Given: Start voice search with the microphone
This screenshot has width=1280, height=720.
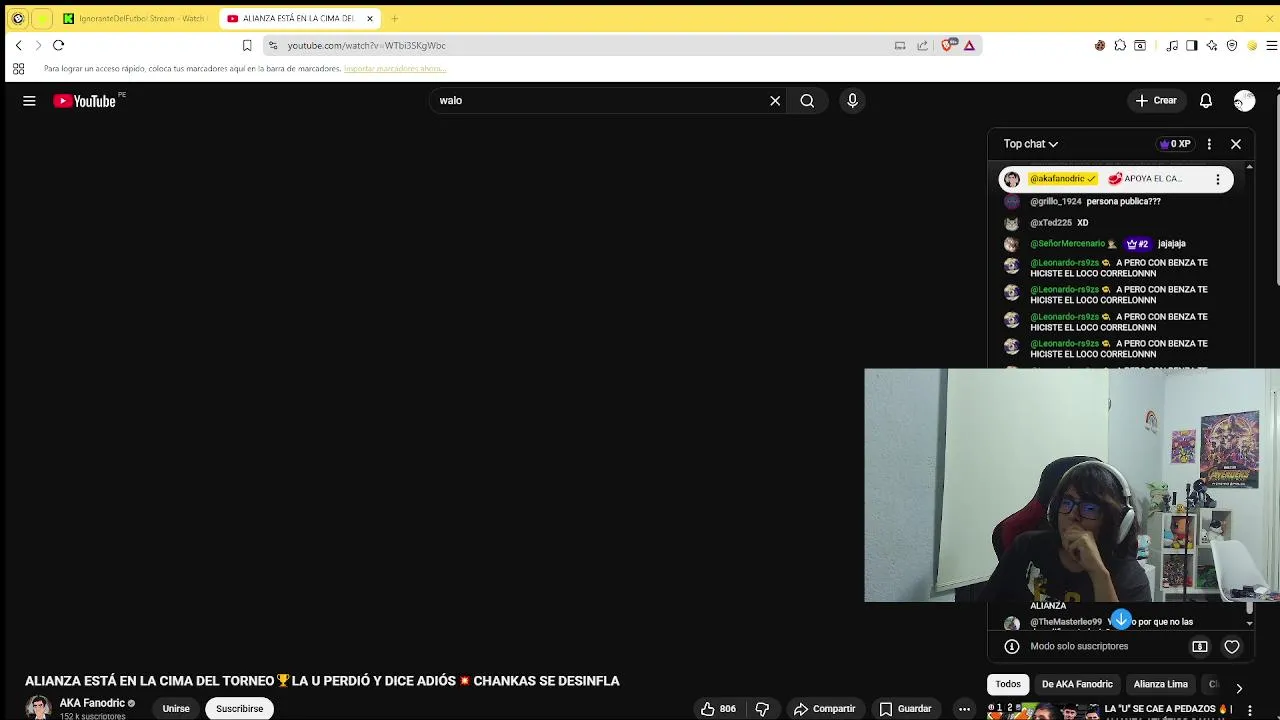Looking at the screenshot, I should [852, 101].
